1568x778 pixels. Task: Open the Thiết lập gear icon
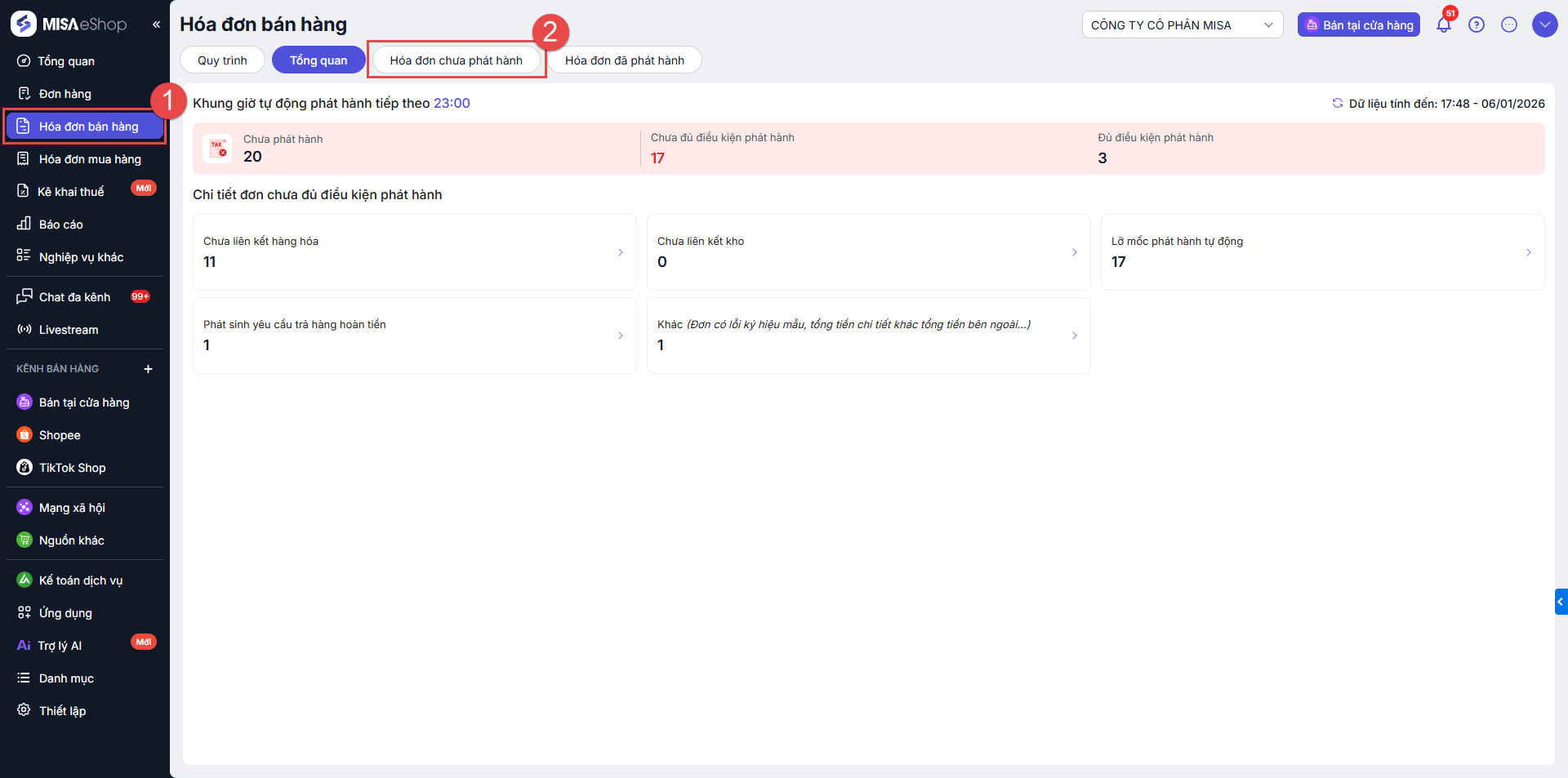[x=24, y=710]
